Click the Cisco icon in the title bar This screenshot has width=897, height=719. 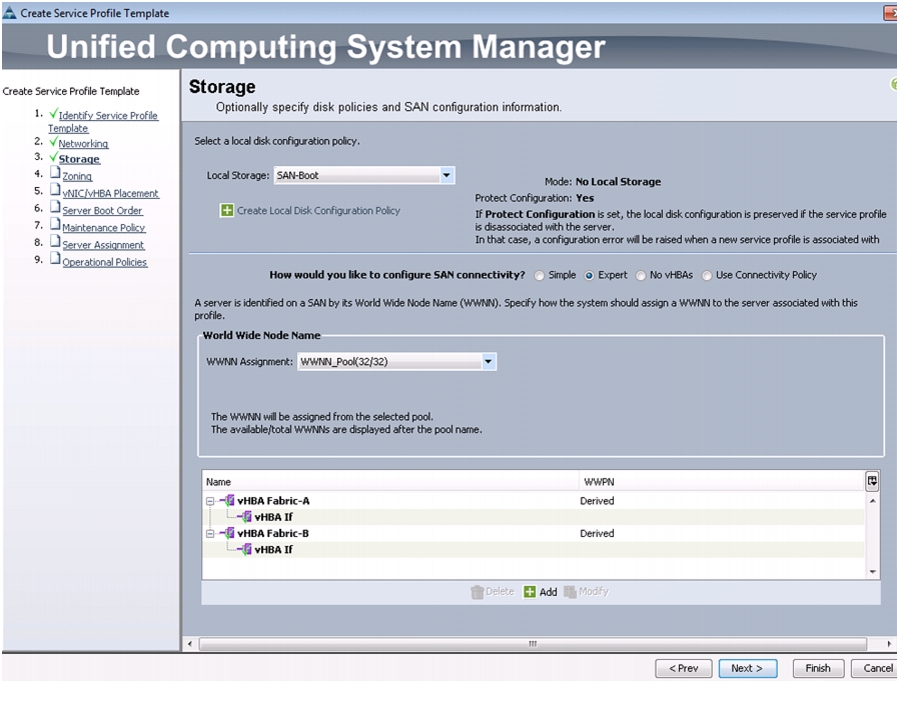tap(10, 13)
